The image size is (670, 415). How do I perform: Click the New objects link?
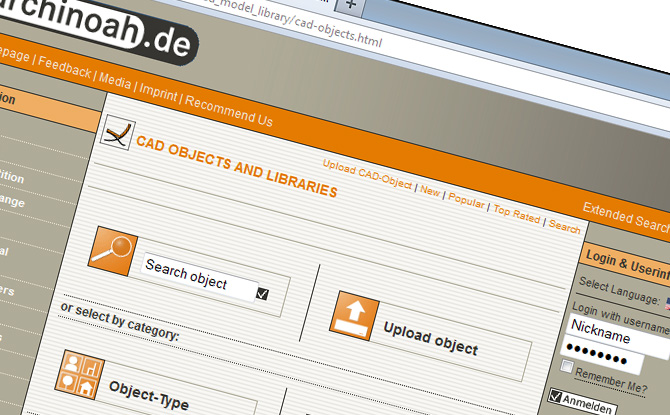430,191
